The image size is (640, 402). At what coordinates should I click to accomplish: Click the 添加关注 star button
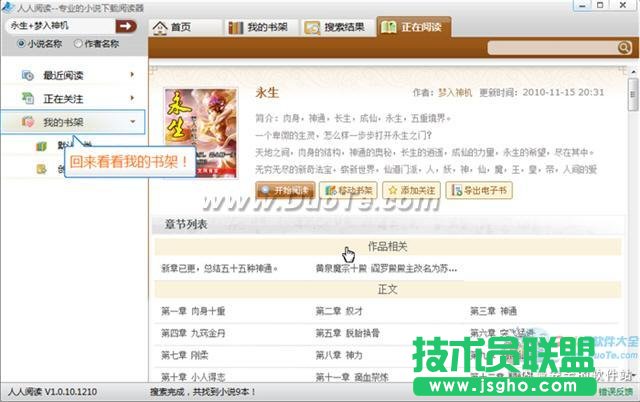click(x=411, y=190)
